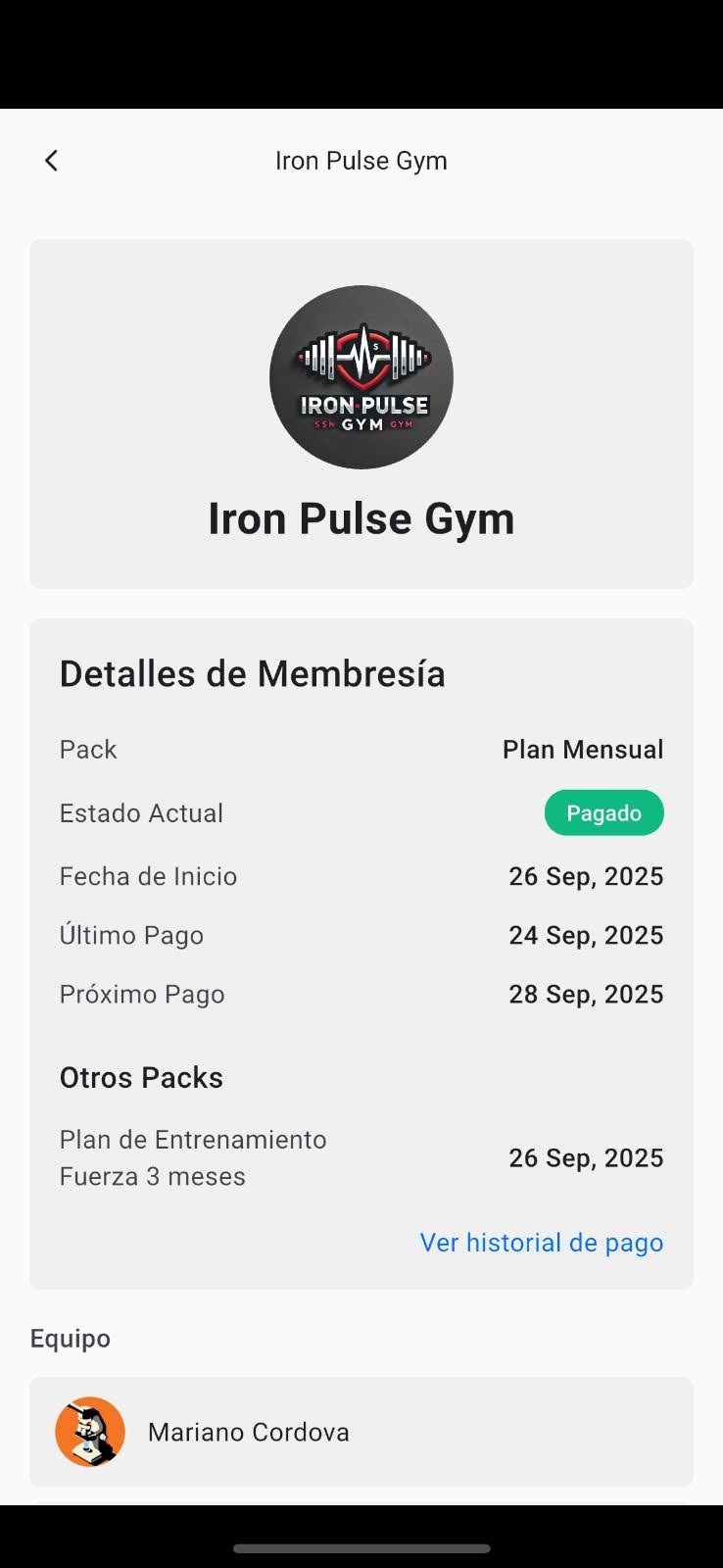
Task: Tap the Estado Actual label
Action: [141, 813]
